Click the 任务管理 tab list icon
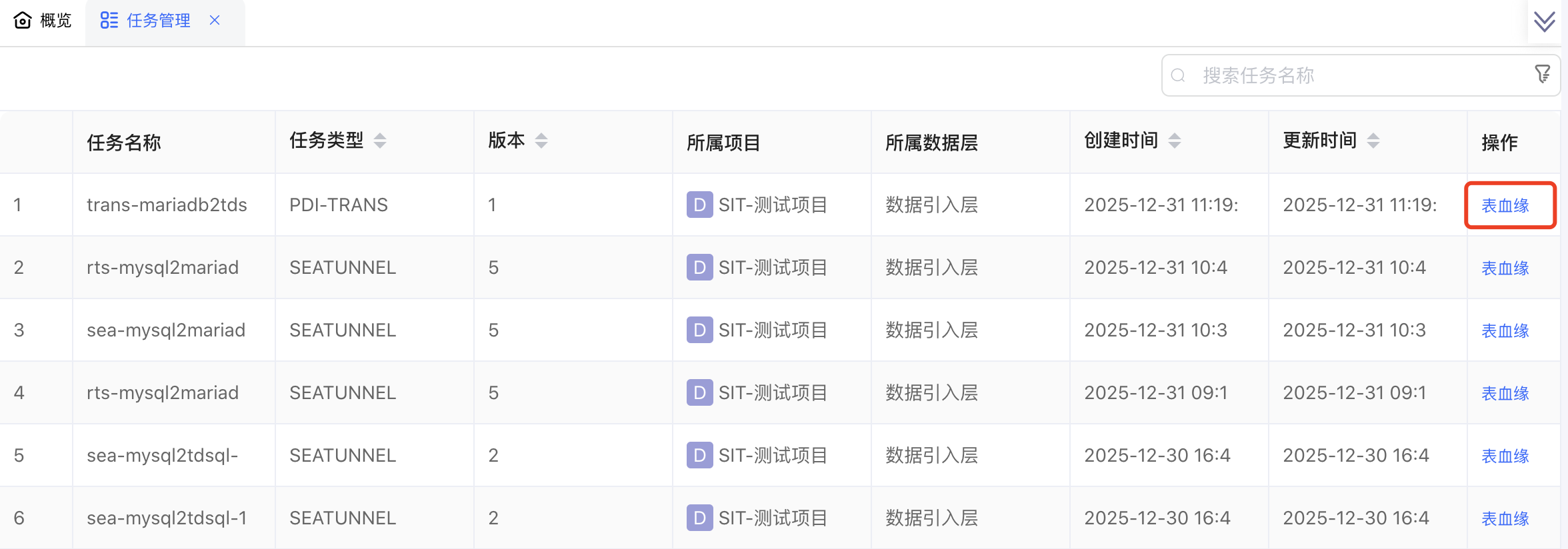 [109, 21]
